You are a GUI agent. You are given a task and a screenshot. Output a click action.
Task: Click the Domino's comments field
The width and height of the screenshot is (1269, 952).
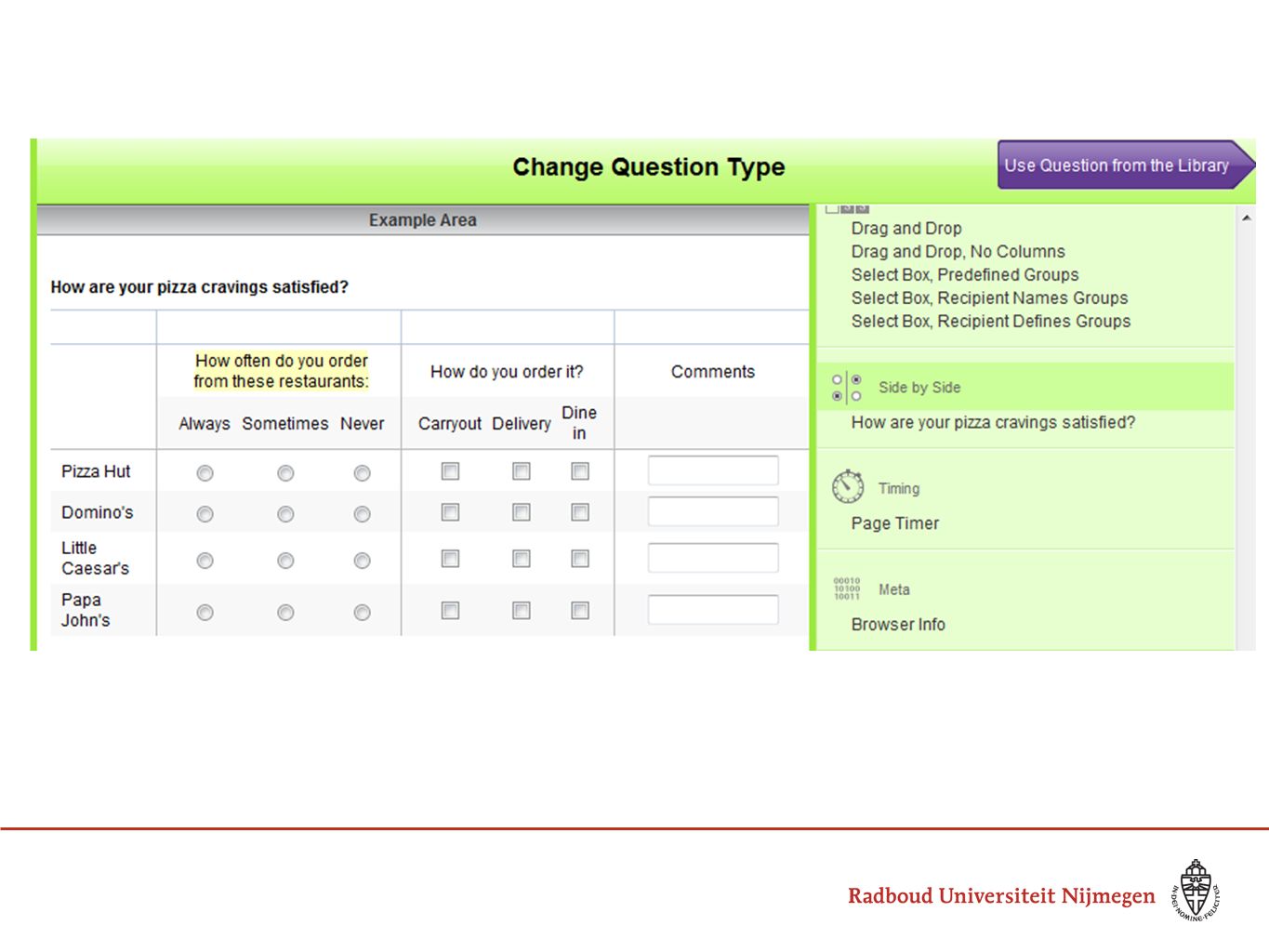[x=713, y=511]
